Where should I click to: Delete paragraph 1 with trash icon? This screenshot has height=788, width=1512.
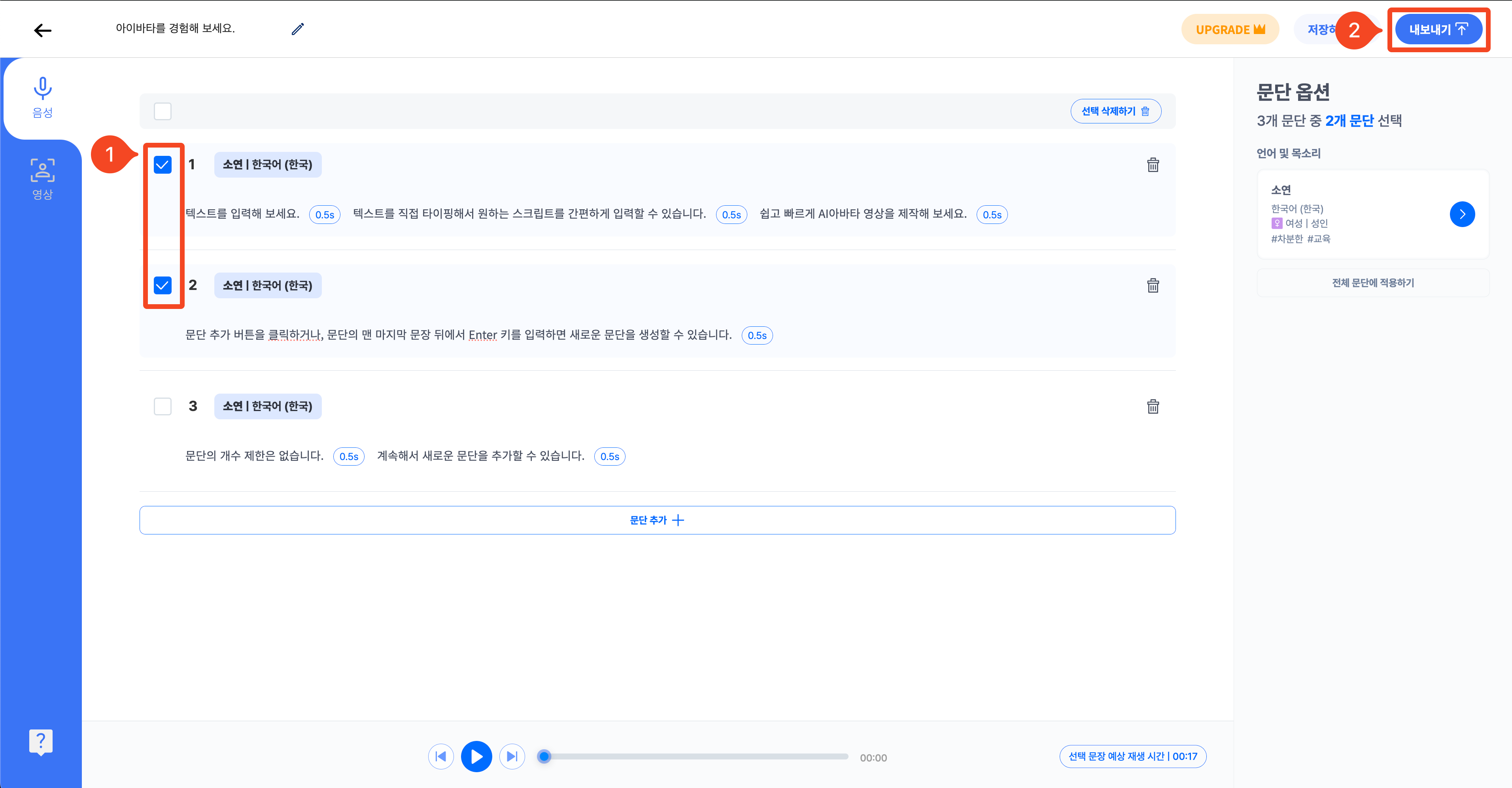(1153, 165)
